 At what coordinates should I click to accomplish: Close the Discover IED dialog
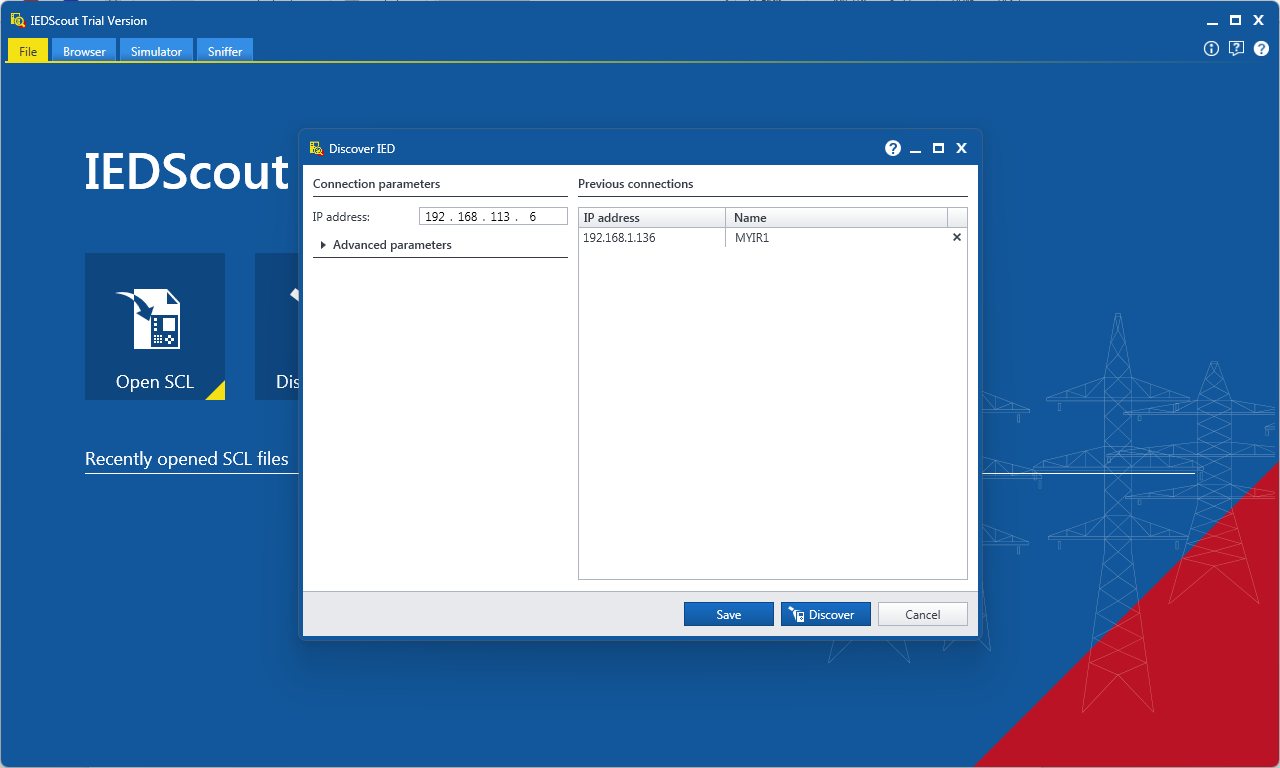click(x=961, y=148)
